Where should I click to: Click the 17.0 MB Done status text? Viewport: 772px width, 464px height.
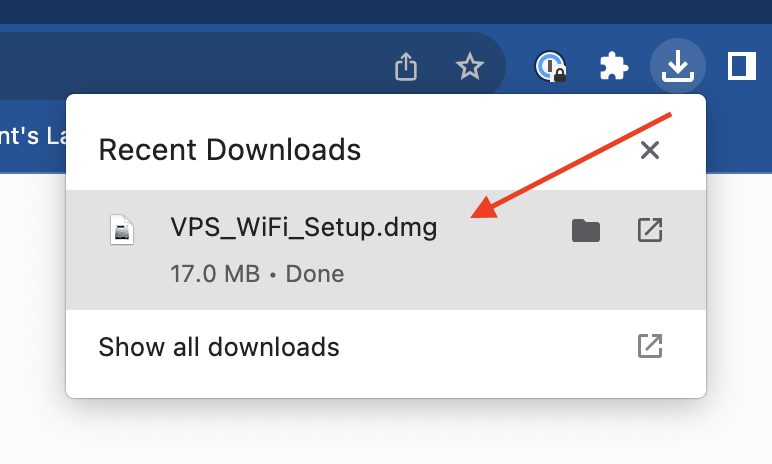tap(257, 274)
